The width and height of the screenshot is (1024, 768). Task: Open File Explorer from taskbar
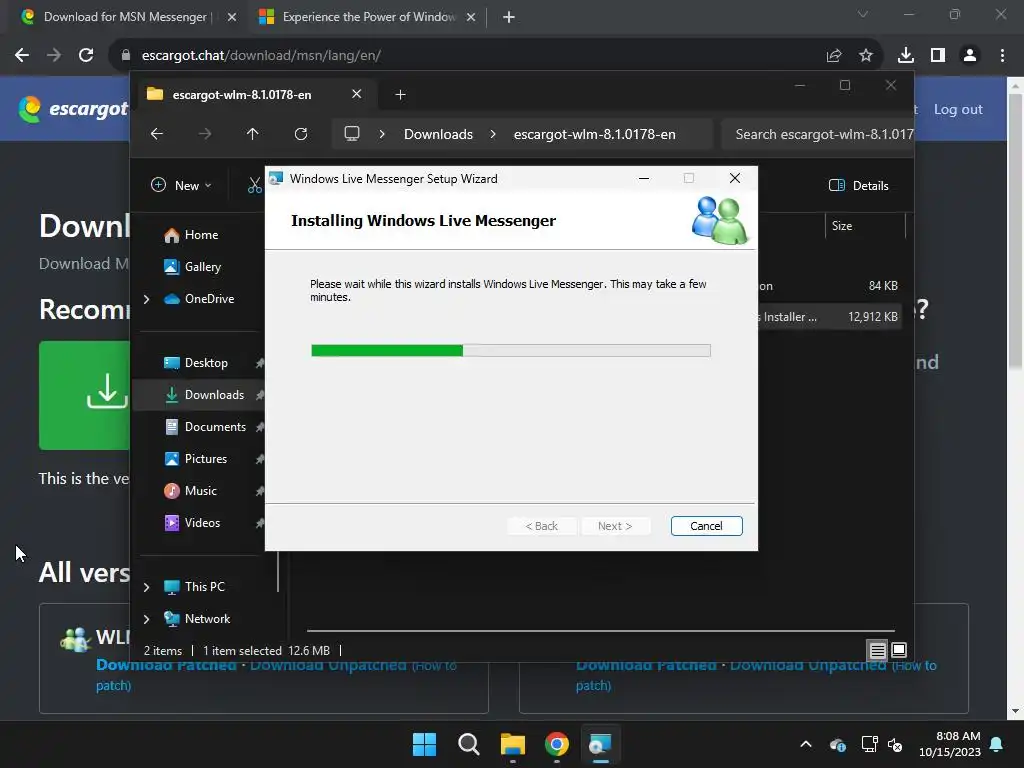(513, 744)
